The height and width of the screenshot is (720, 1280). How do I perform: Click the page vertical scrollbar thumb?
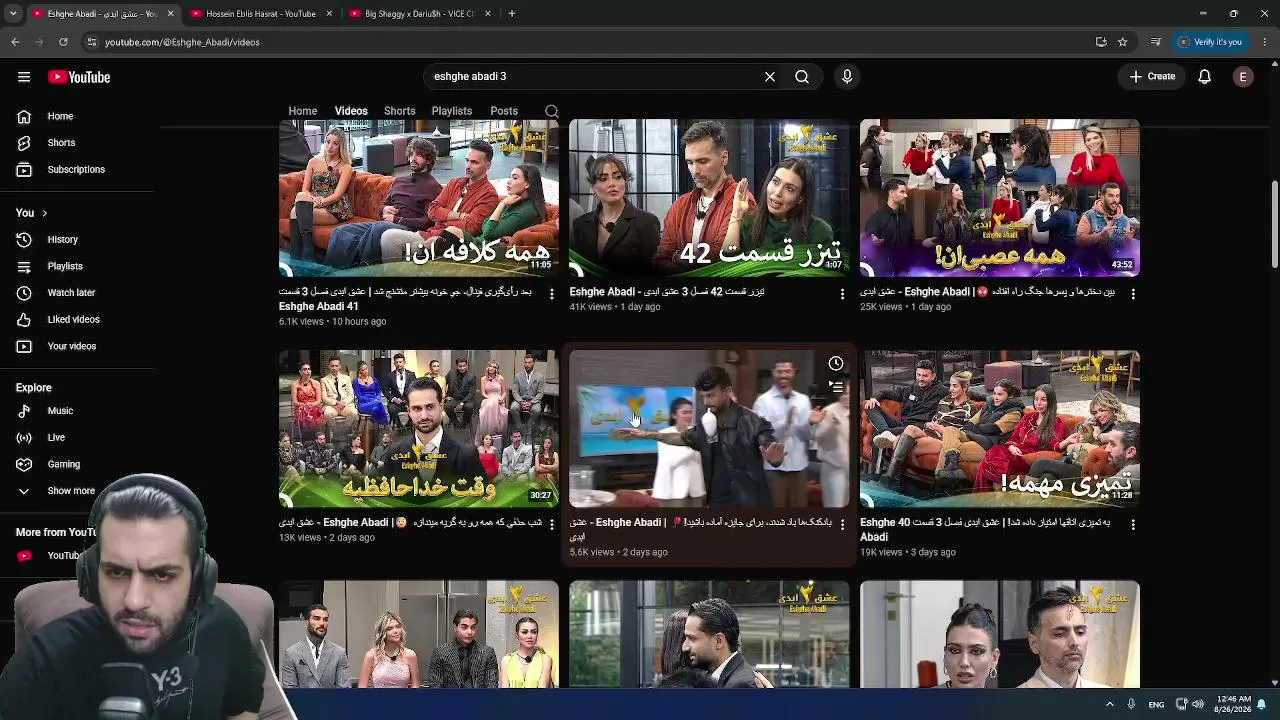click(x=1274, y=225)
